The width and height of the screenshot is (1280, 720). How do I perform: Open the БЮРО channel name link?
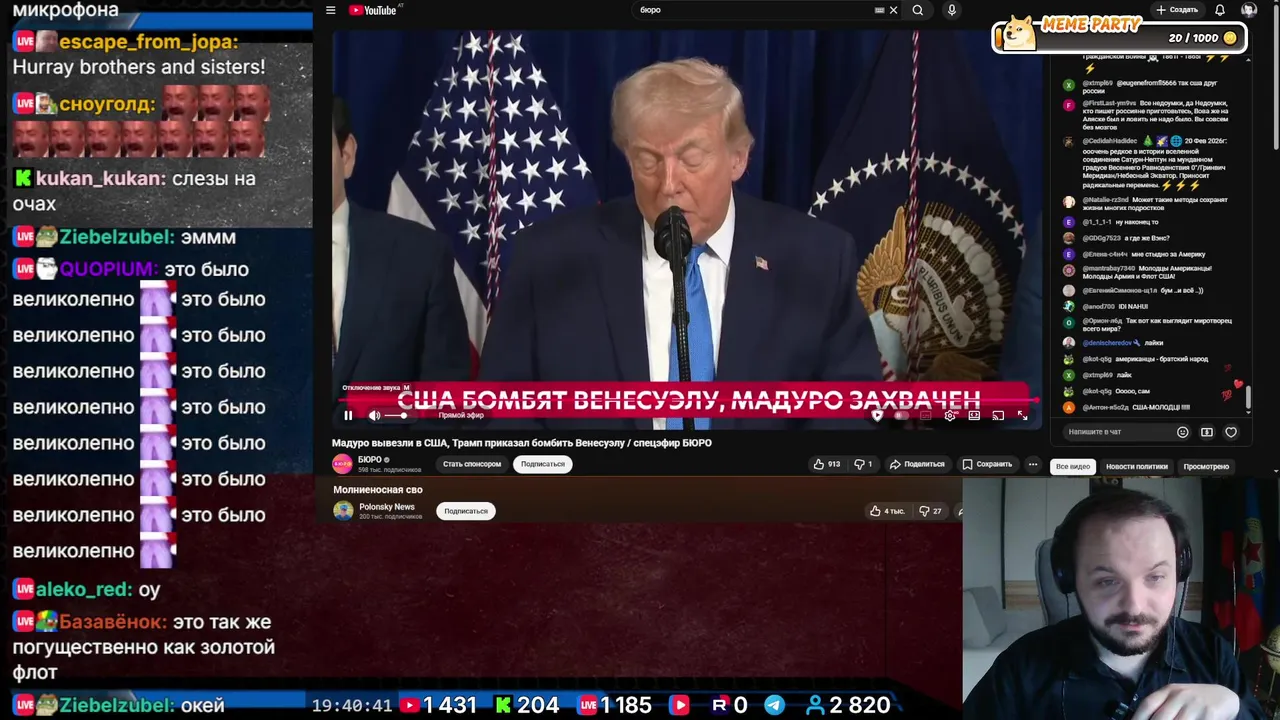tap(369, 460)
